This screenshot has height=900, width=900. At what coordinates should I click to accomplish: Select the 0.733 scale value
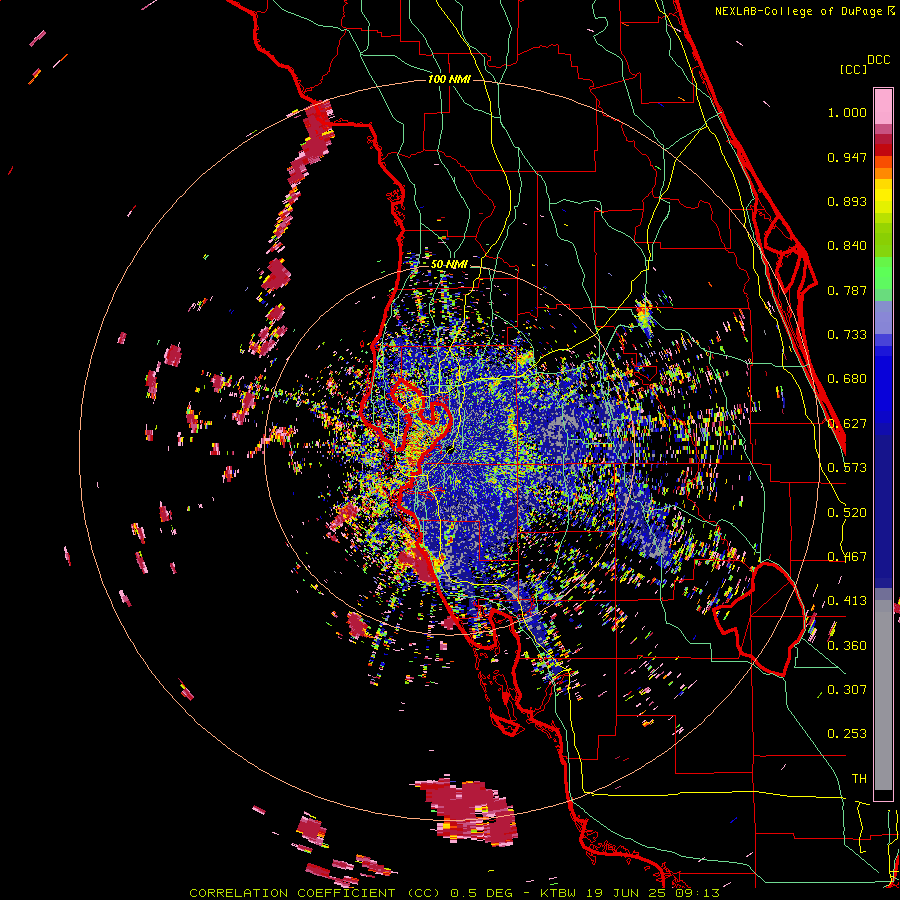[x=847, y=335]
